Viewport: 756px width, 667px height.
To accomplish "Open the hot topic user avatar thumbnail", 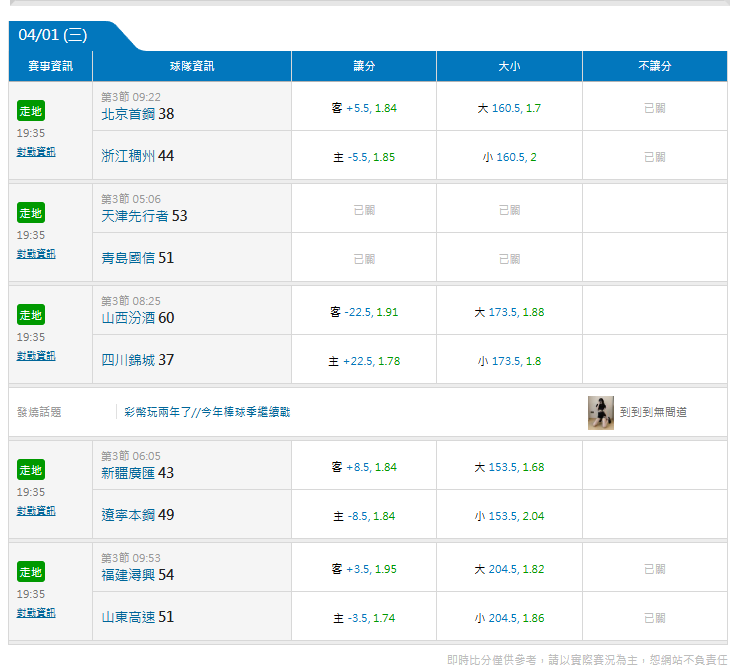I will pyautogui.click(x=600, y=412).
